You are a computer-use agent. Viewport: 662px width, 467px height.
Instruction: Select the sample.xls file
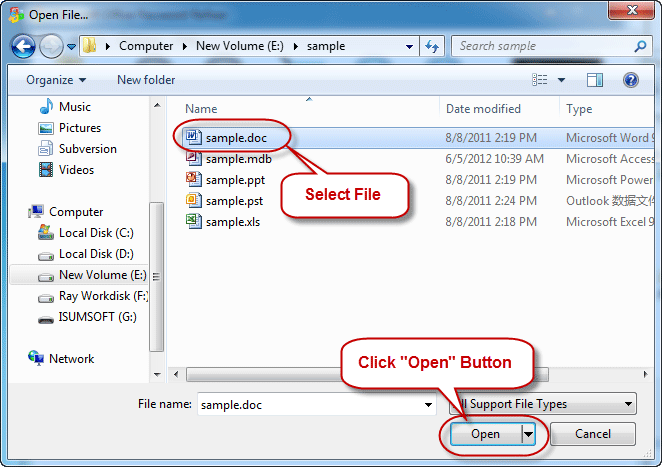[x=233, y=222]
